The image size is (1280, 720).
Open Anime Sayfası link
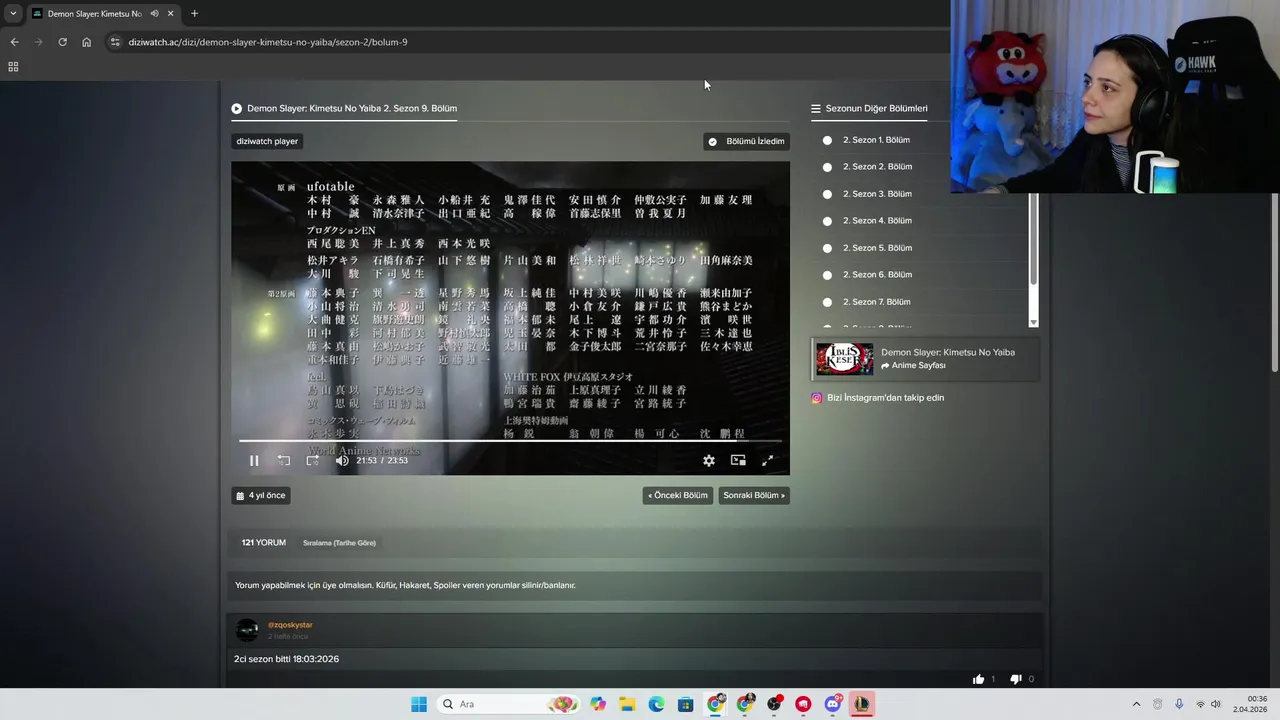(x=913, y=366)
